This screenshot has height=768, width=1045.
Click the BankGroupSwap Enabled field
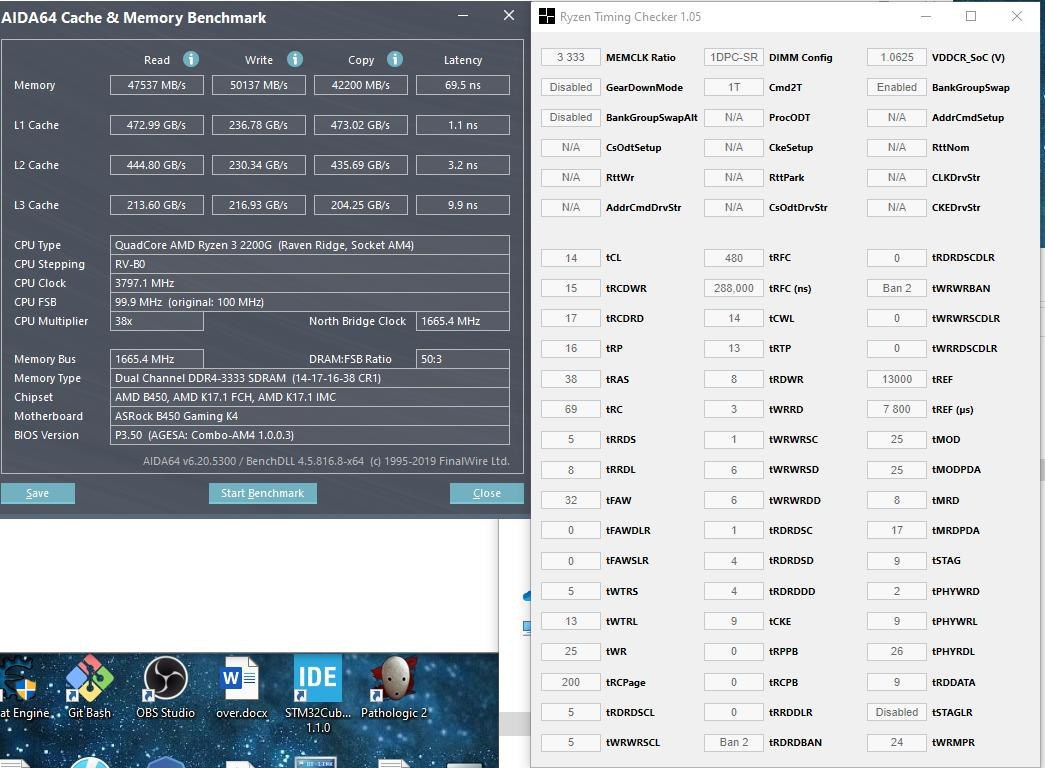(x=896, y=87)
